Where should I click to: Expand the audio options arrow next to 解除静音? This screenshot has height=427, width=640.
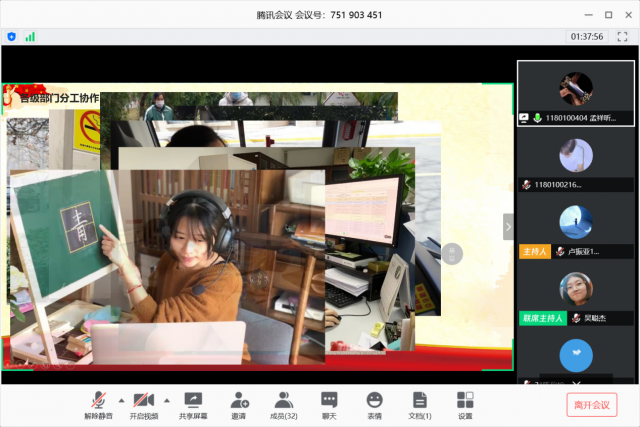pos(122,398)
